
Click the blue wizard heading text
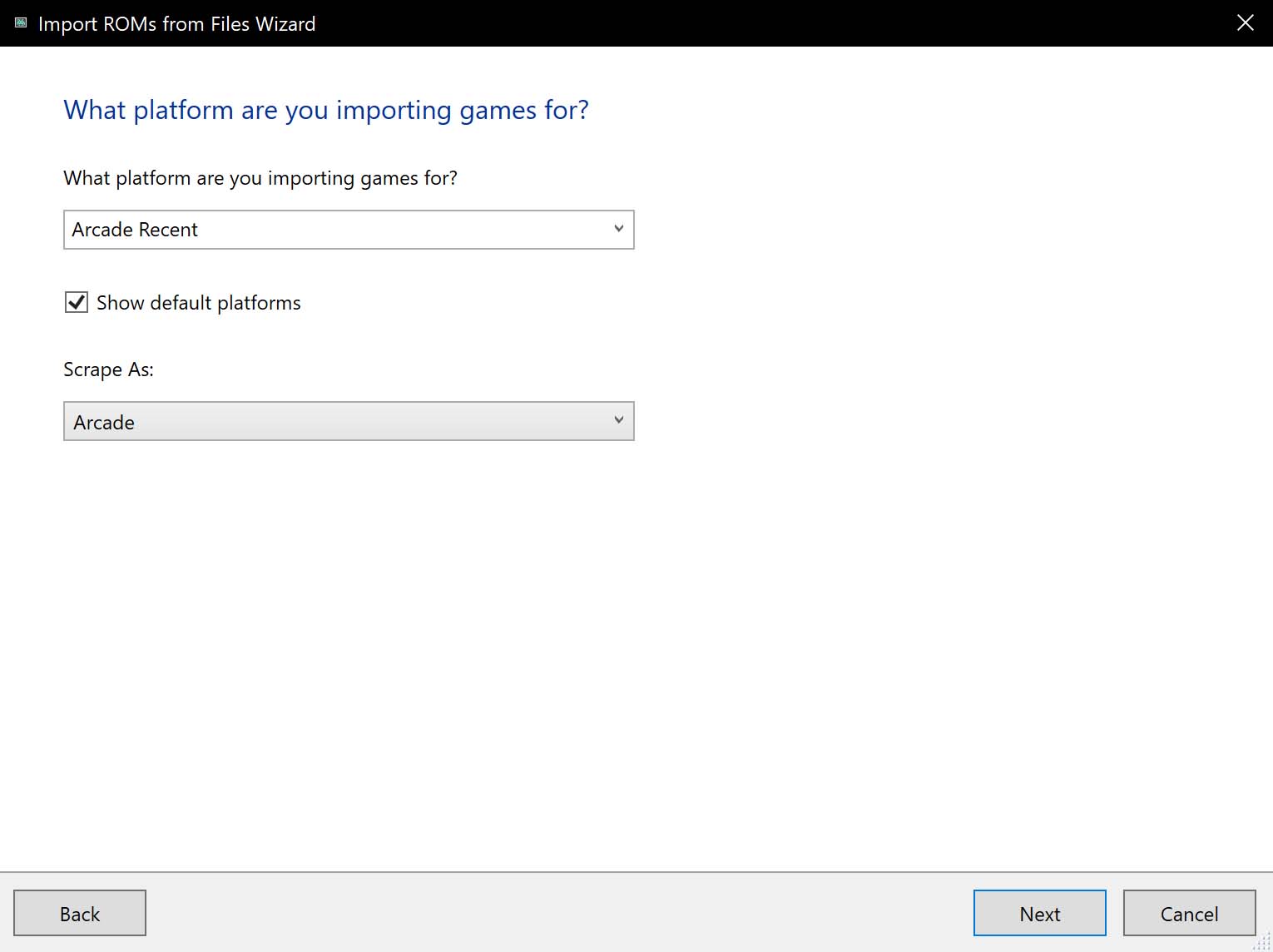[x=326, y=110]
